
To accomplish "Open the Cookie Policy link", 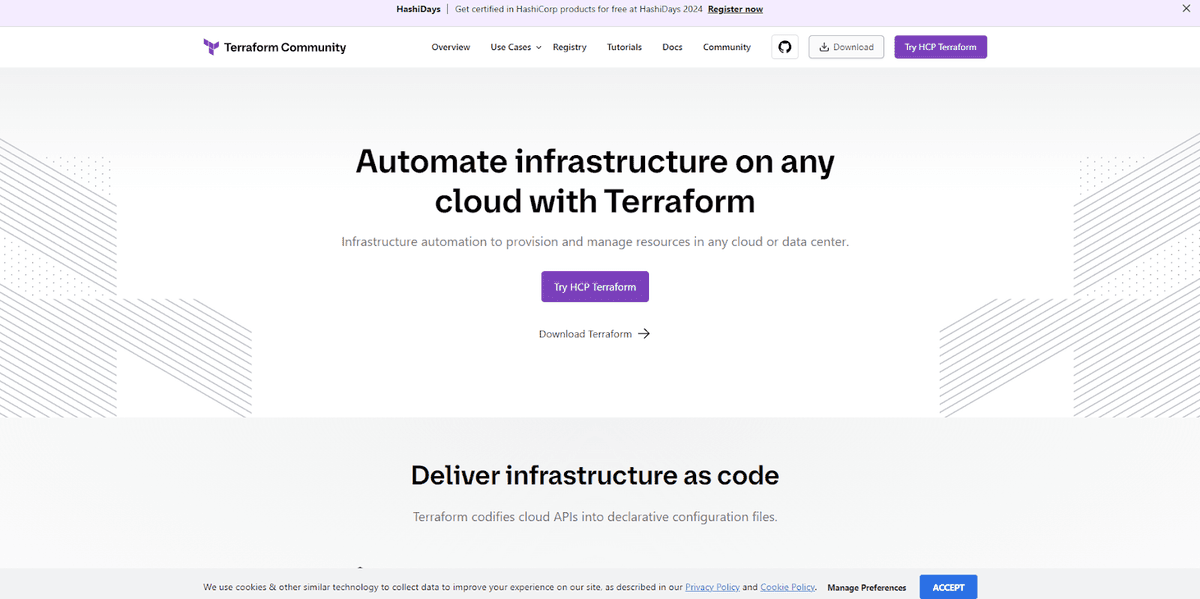I will pos(788,587).
